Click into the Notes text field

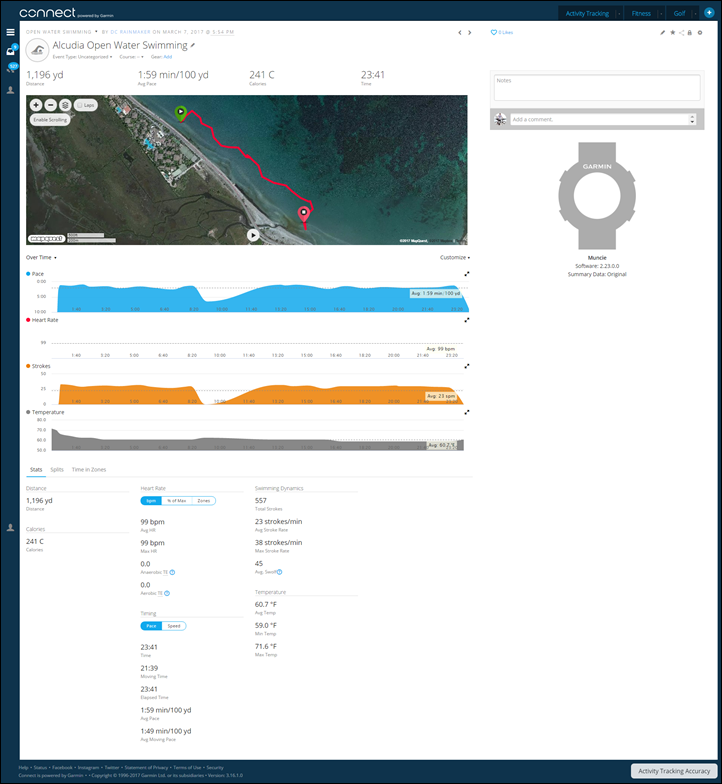[596, 88]
